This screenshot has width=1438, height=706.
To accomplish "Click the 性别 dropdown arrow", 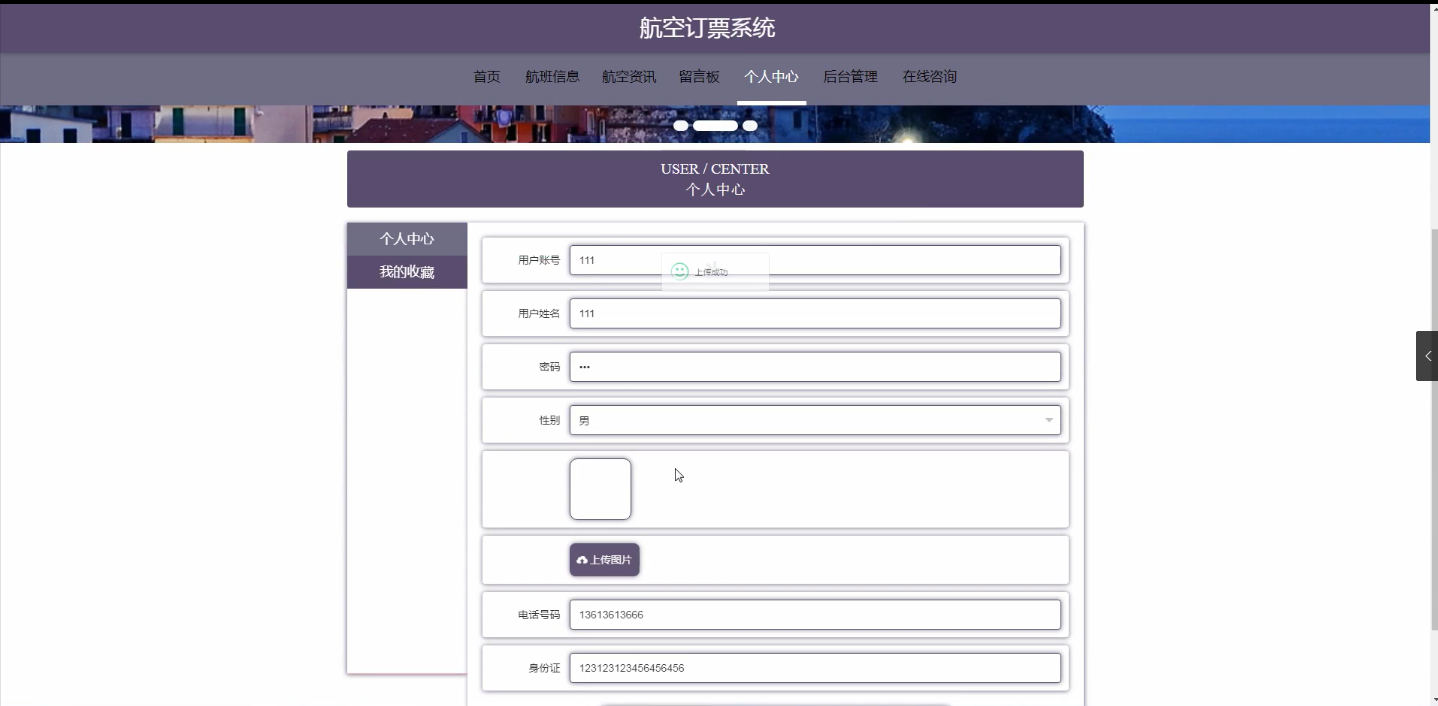I will coord(1049,420).
